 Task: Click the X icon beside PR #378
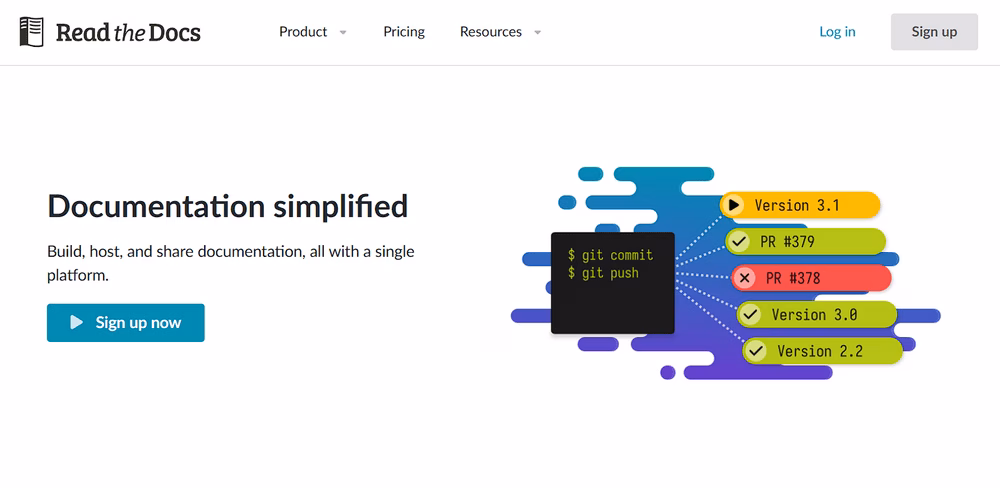tap(744, 278)
